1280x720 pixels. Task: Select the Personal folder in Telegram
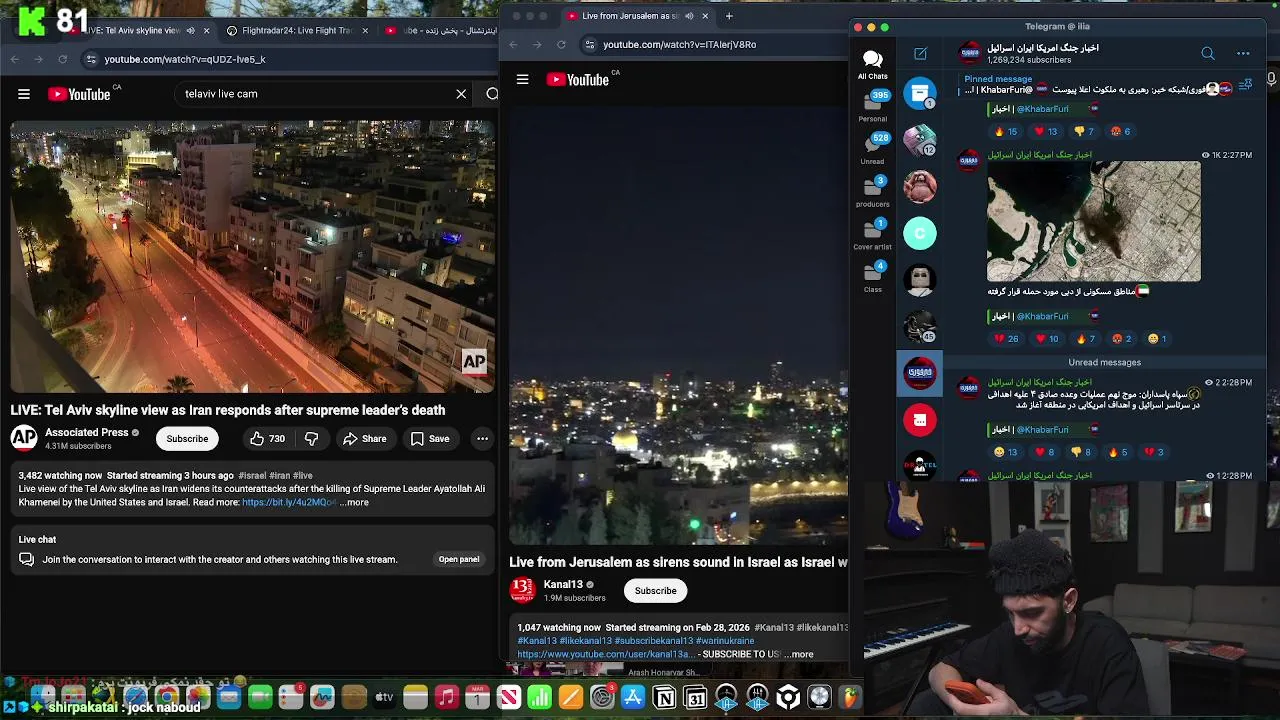pos(872,107)
